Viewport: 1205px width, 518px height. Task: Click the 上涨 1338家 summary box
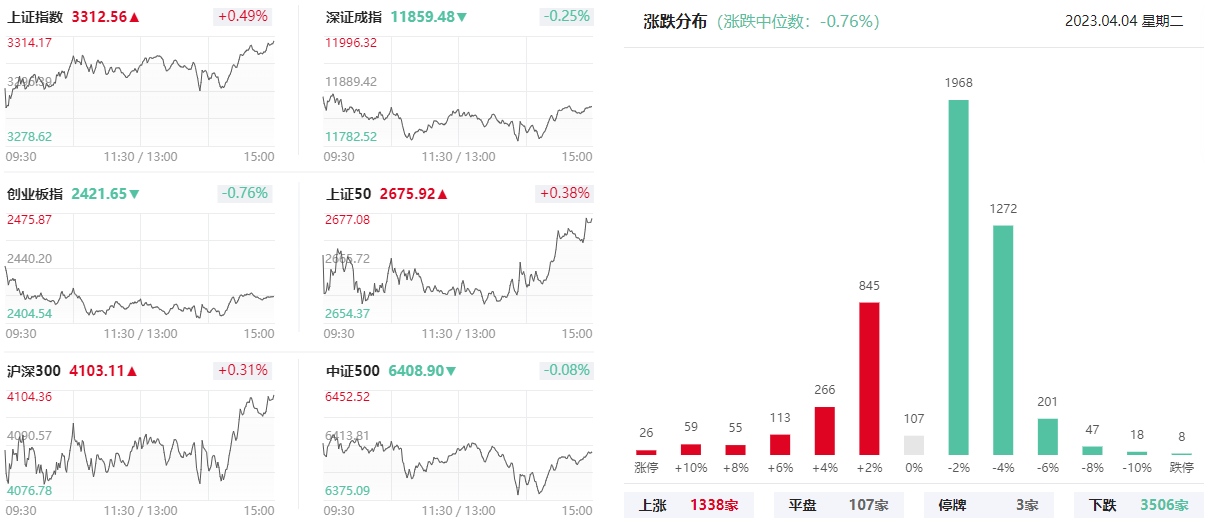pyautogui.click(x=688, y=505)
